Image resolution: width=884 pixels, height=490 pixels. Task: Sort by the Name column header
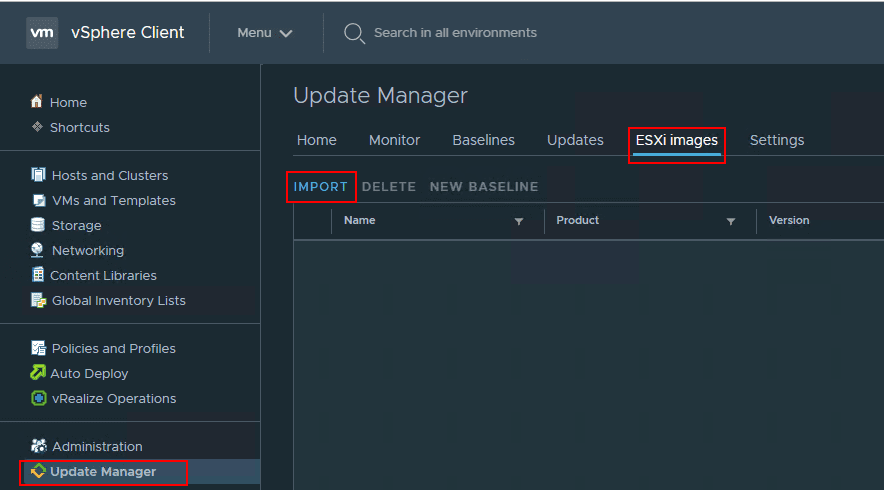[360, 220]
